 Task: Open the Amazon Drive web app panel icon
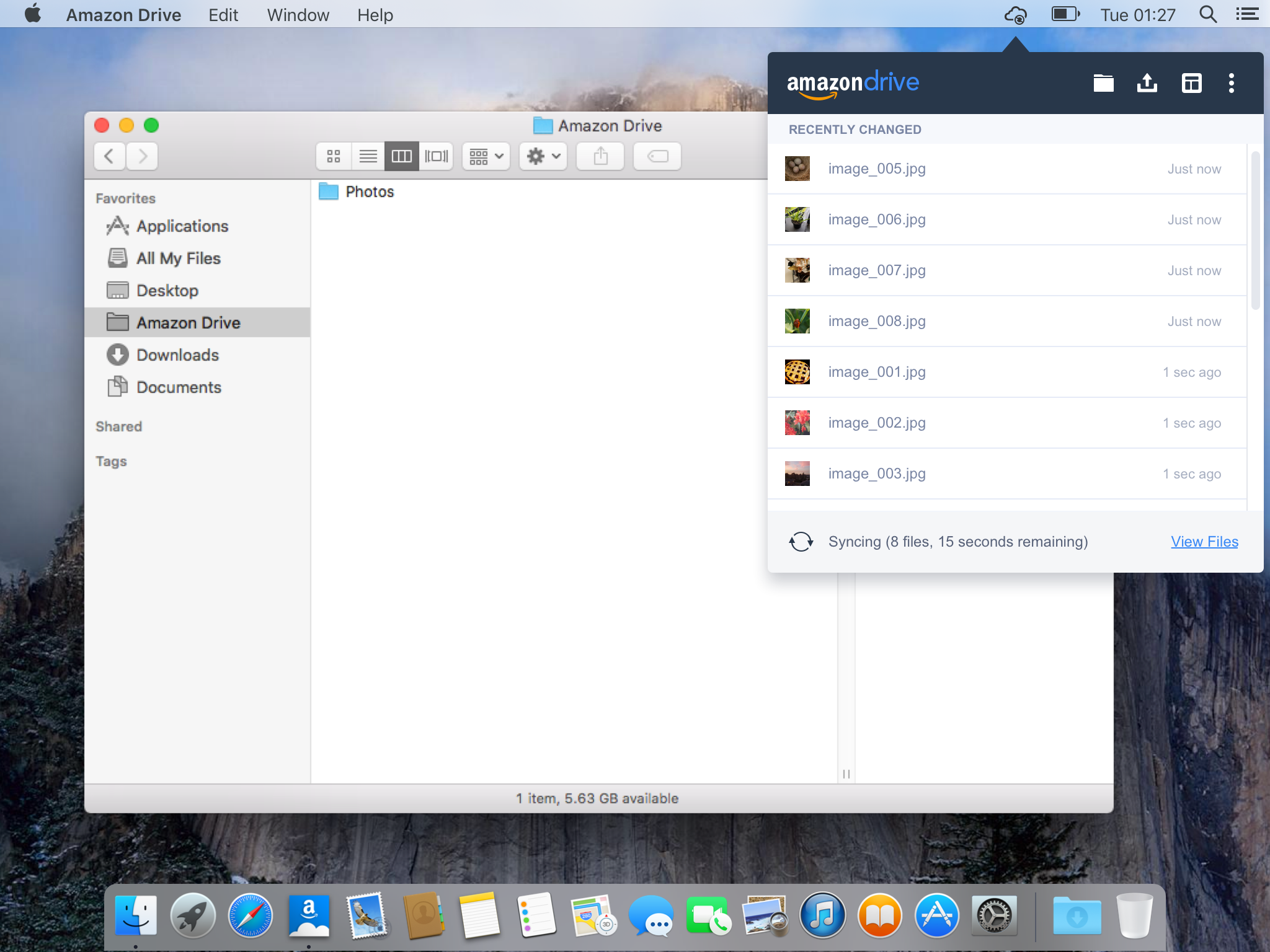point(1192,82)
